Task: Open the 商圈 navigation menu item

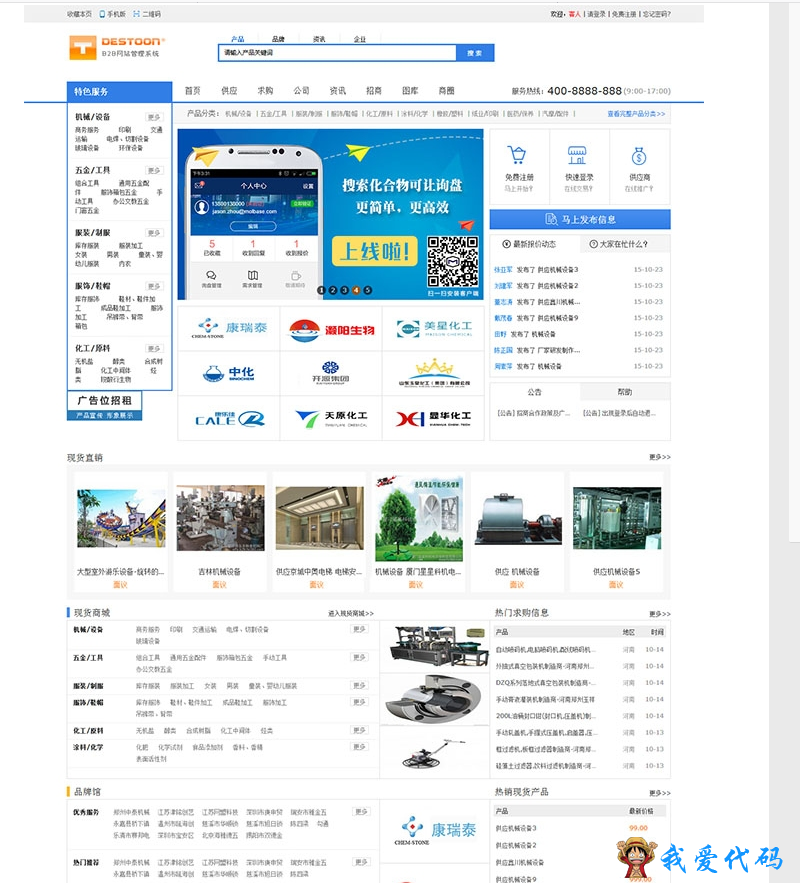Action: tap(446, 91)
